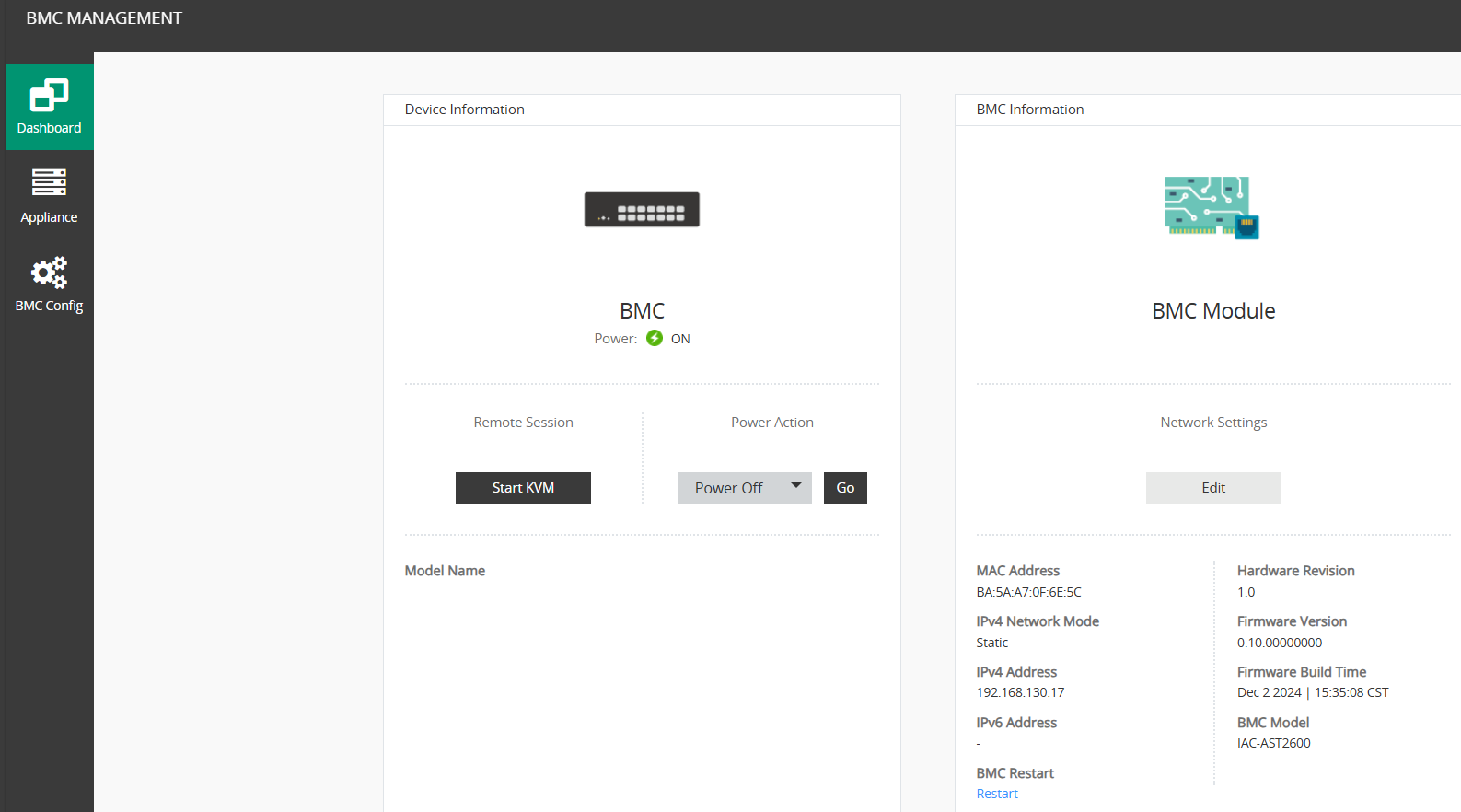Open BMC Config gears icon
This screenshot has height=812, width=1461.
click(x=49, y=273)
